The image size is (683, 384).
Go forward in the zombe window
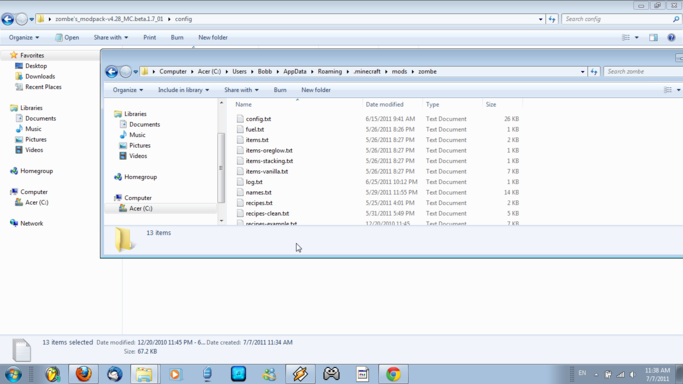tap(125, 71)
